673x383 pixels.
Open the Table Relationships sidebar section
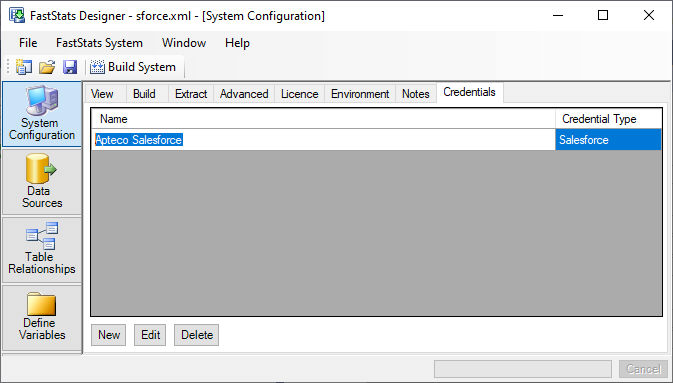pyautogui.click(x=42, y=249)
